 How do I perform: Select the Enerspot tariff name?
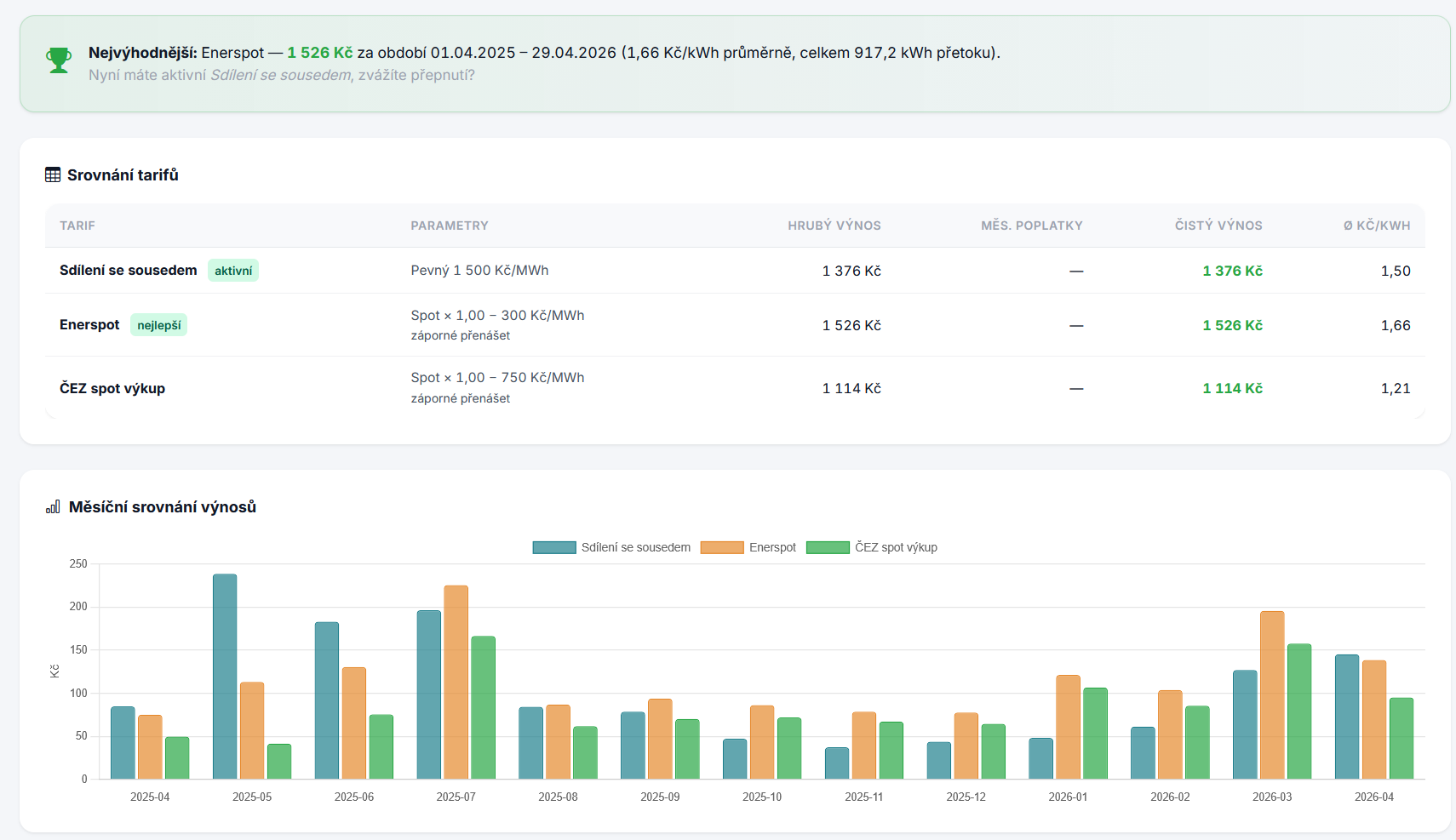[89, 325]
